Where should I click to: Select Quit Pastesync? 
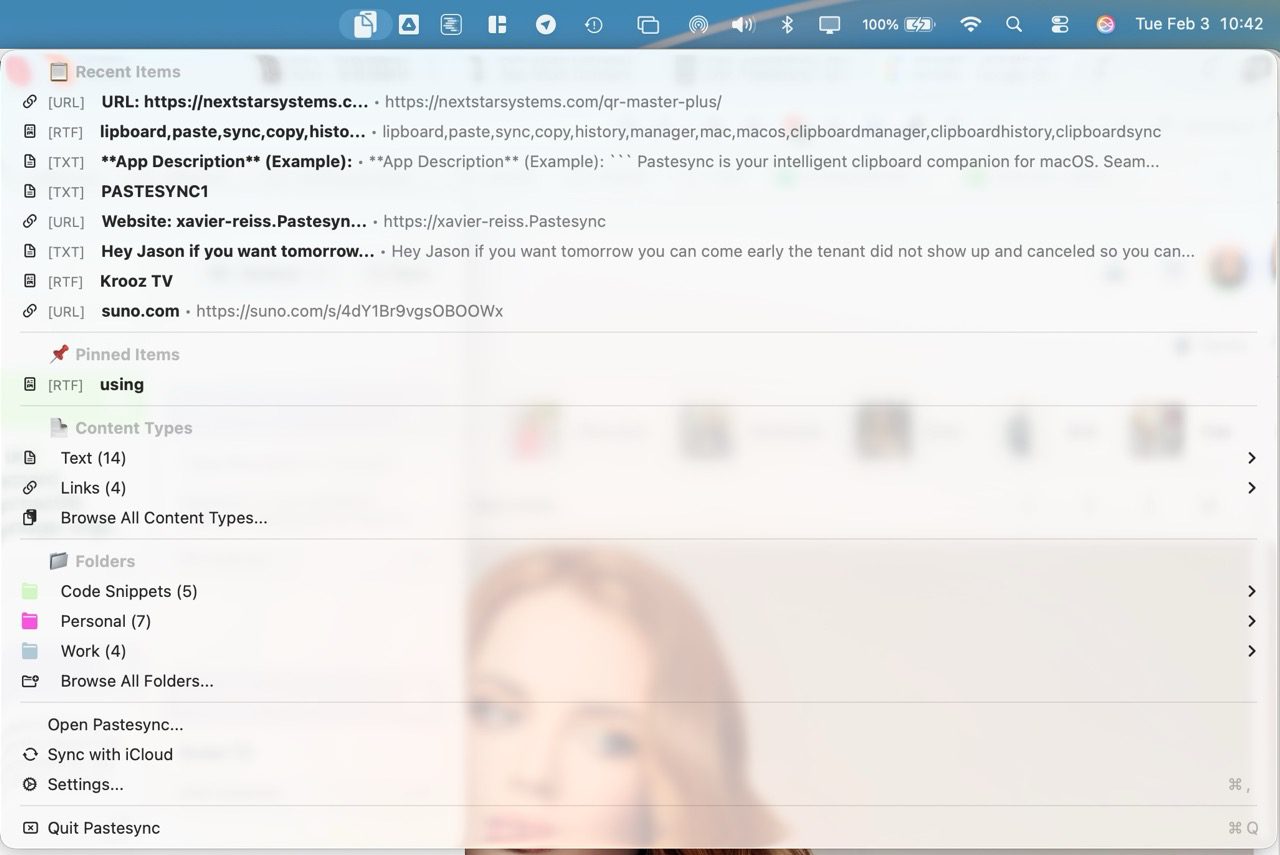point(103,828)
